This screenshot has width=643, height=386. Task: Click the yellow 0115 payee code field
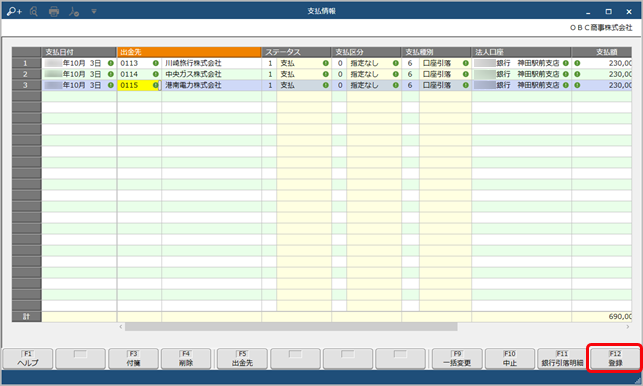pyautogui.click(x=138, y=85)
